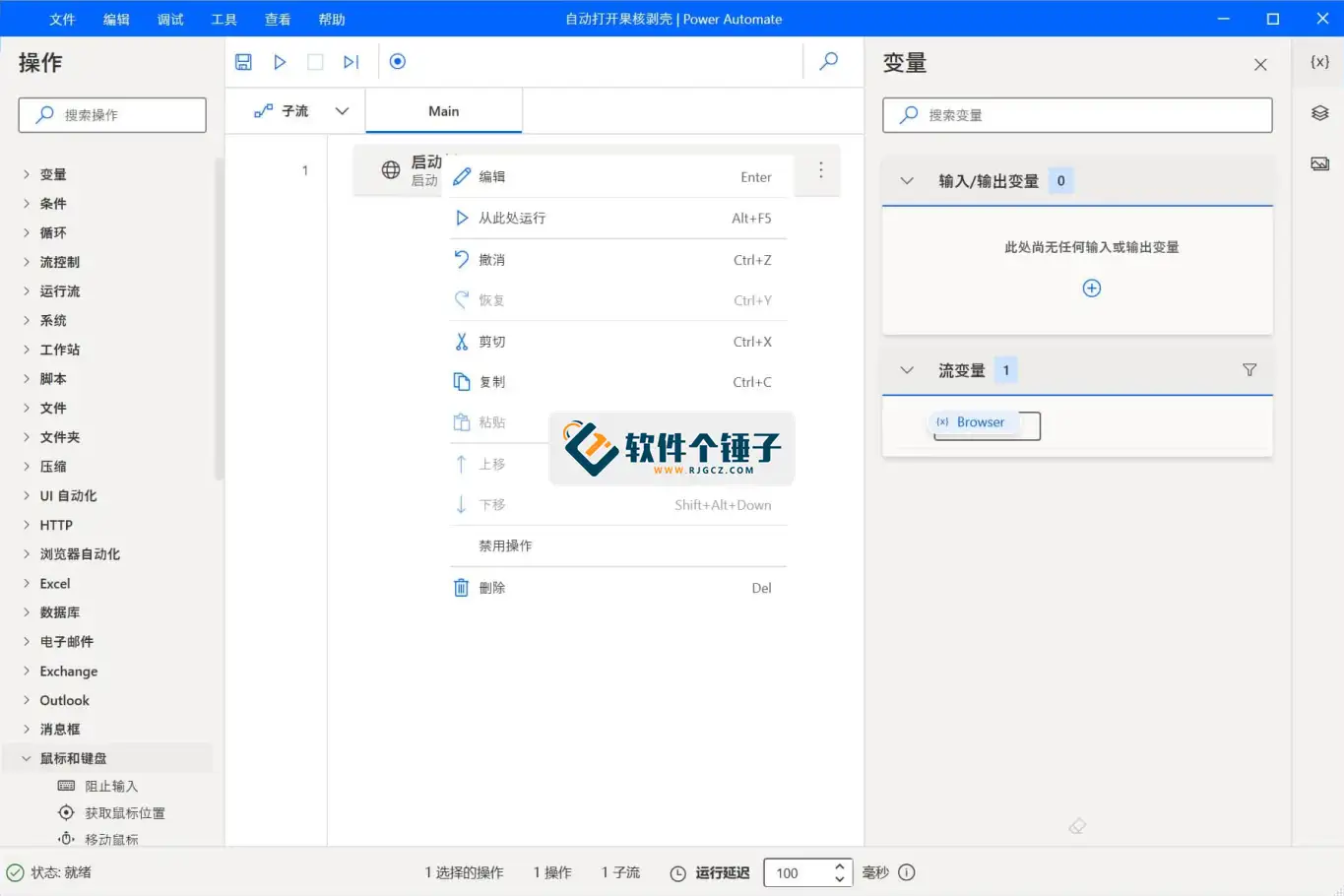This screenshot has width=1344, height=896.
Task: Open the 文件 menu
Action: (62, 19)
